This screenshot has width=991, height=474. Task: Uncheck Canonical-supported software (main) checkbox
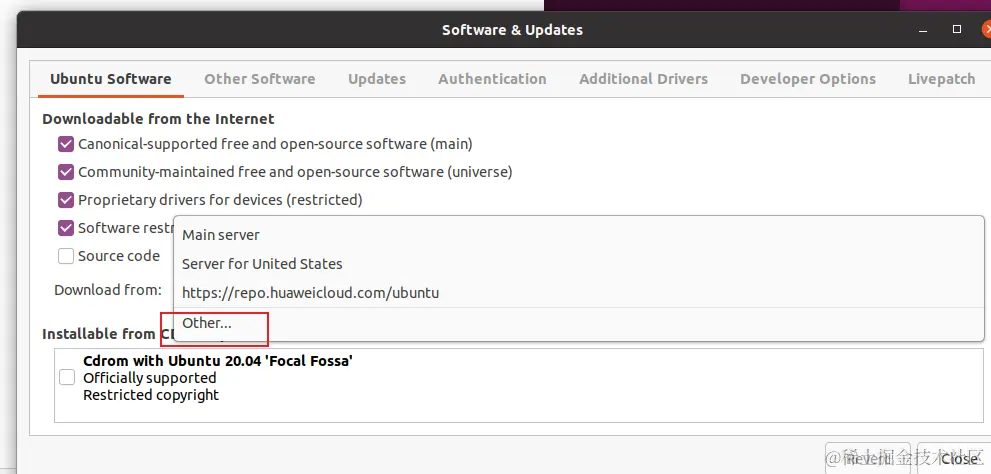pos(67,144)
